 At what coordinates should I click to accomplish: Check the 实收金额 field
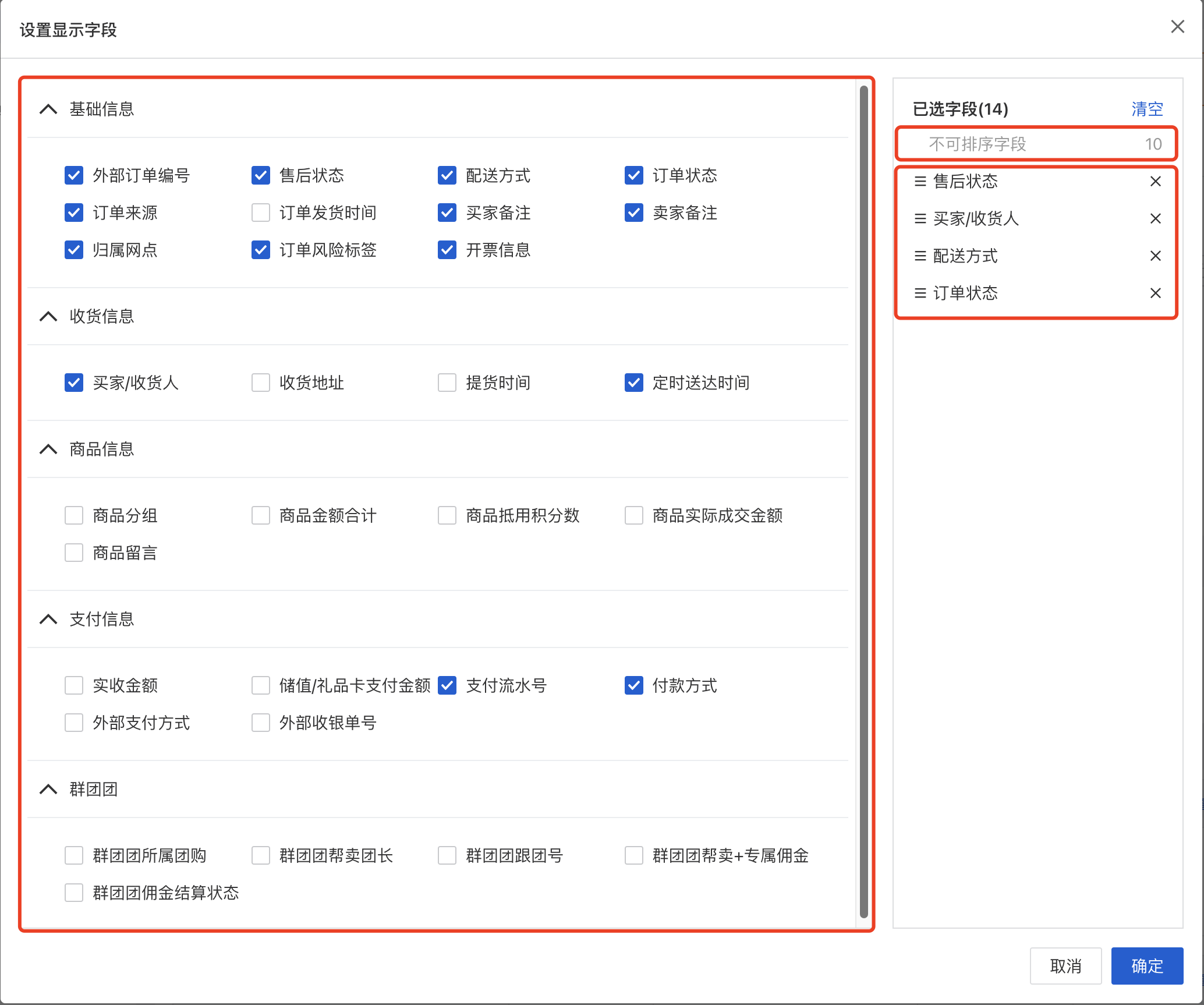[74, 685]
